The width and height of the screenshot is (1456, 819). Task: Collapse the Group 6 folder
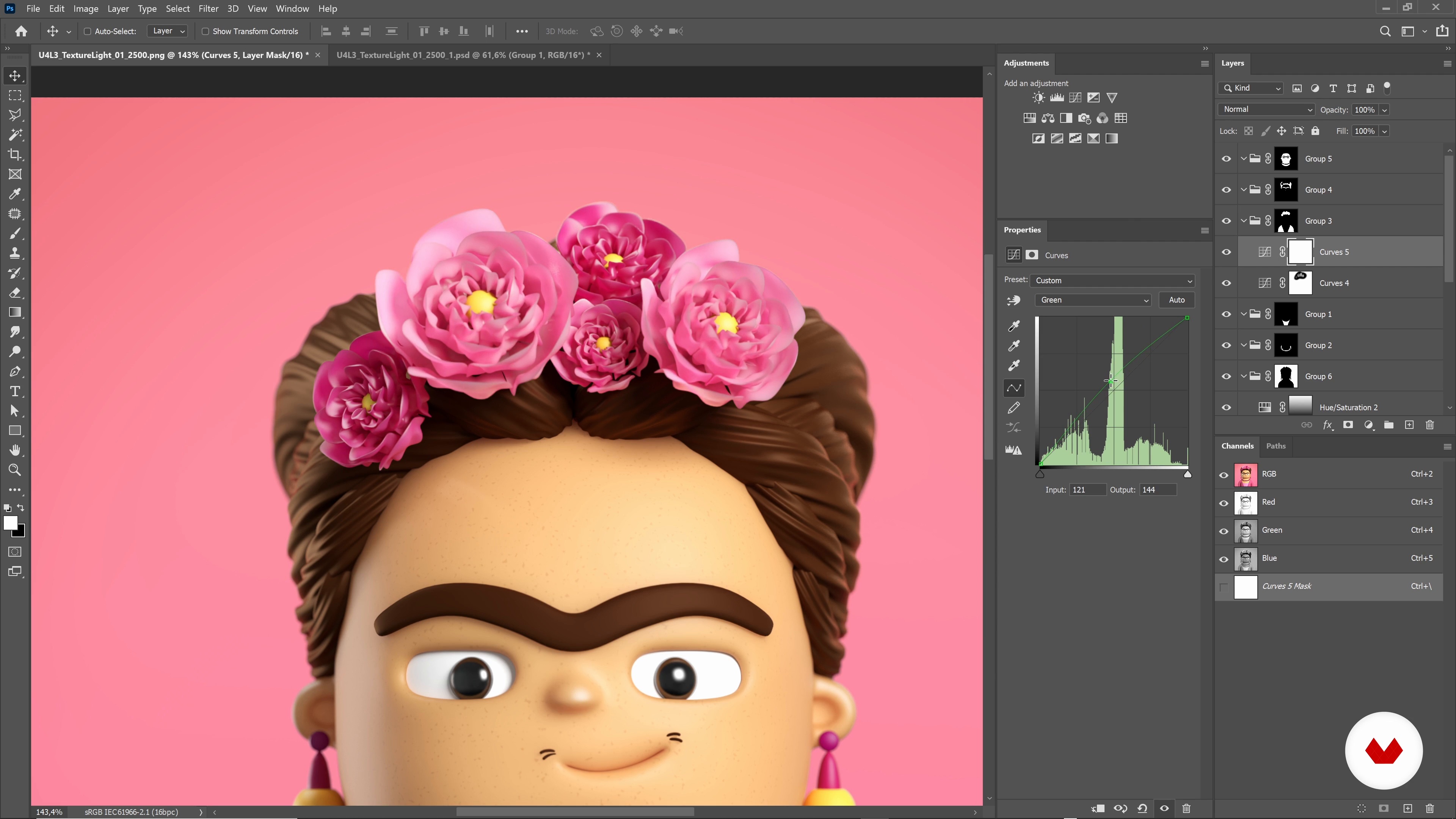[1244, 376]
